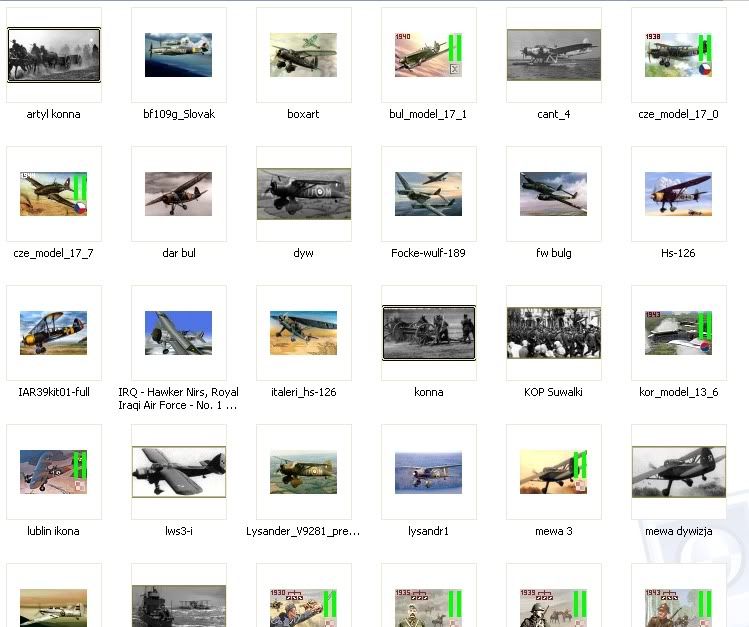This screenshot has width=749, height=627.
Task: Click the file name 'kor_model_13_6'
Action: pyautogui.click(x=678, y=392)
